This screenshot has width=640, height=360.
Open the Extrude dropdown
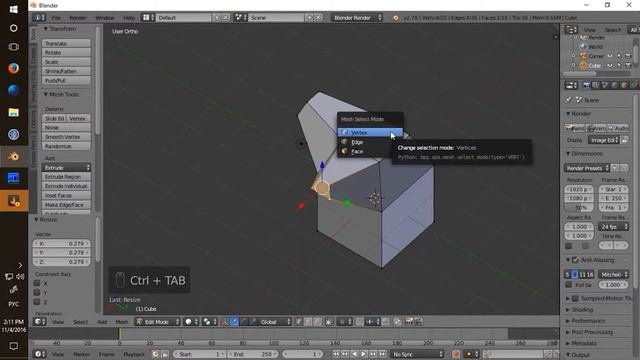(x=66, y=167)
